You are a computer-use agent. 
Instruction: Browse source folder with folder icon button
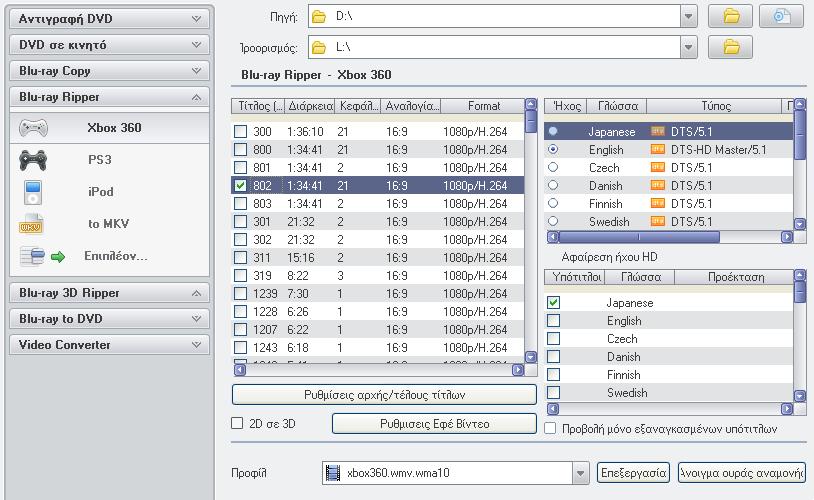point(730,16)
